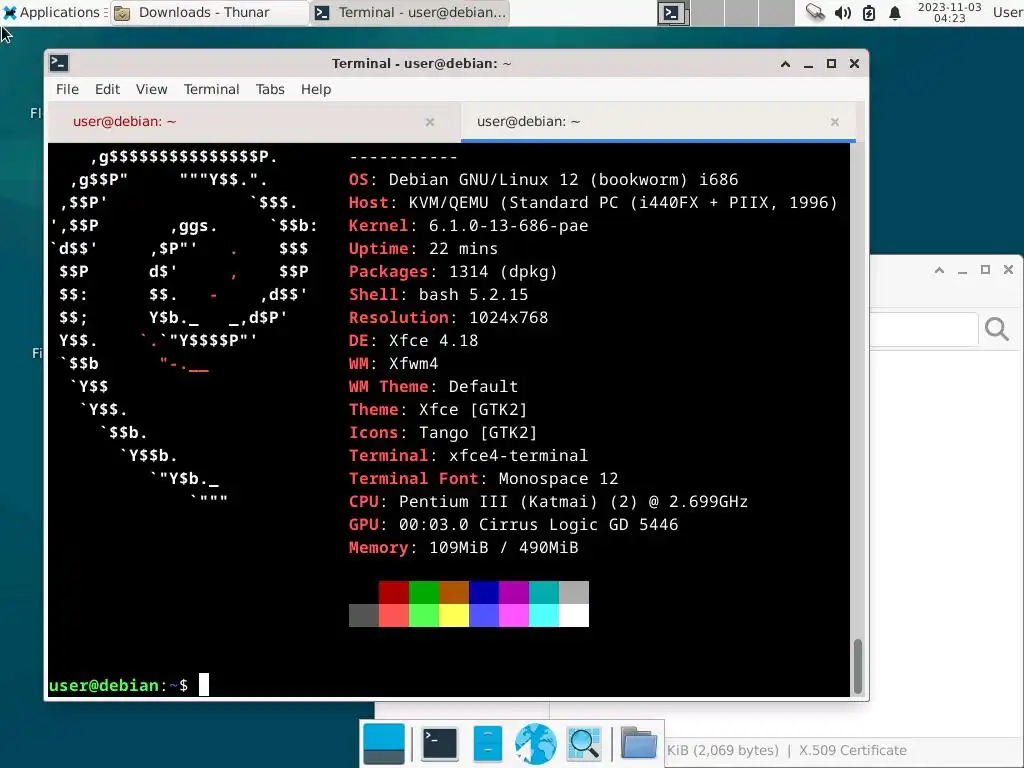Open the Application Finder magnifier dock icon

[x=584, y=744]
